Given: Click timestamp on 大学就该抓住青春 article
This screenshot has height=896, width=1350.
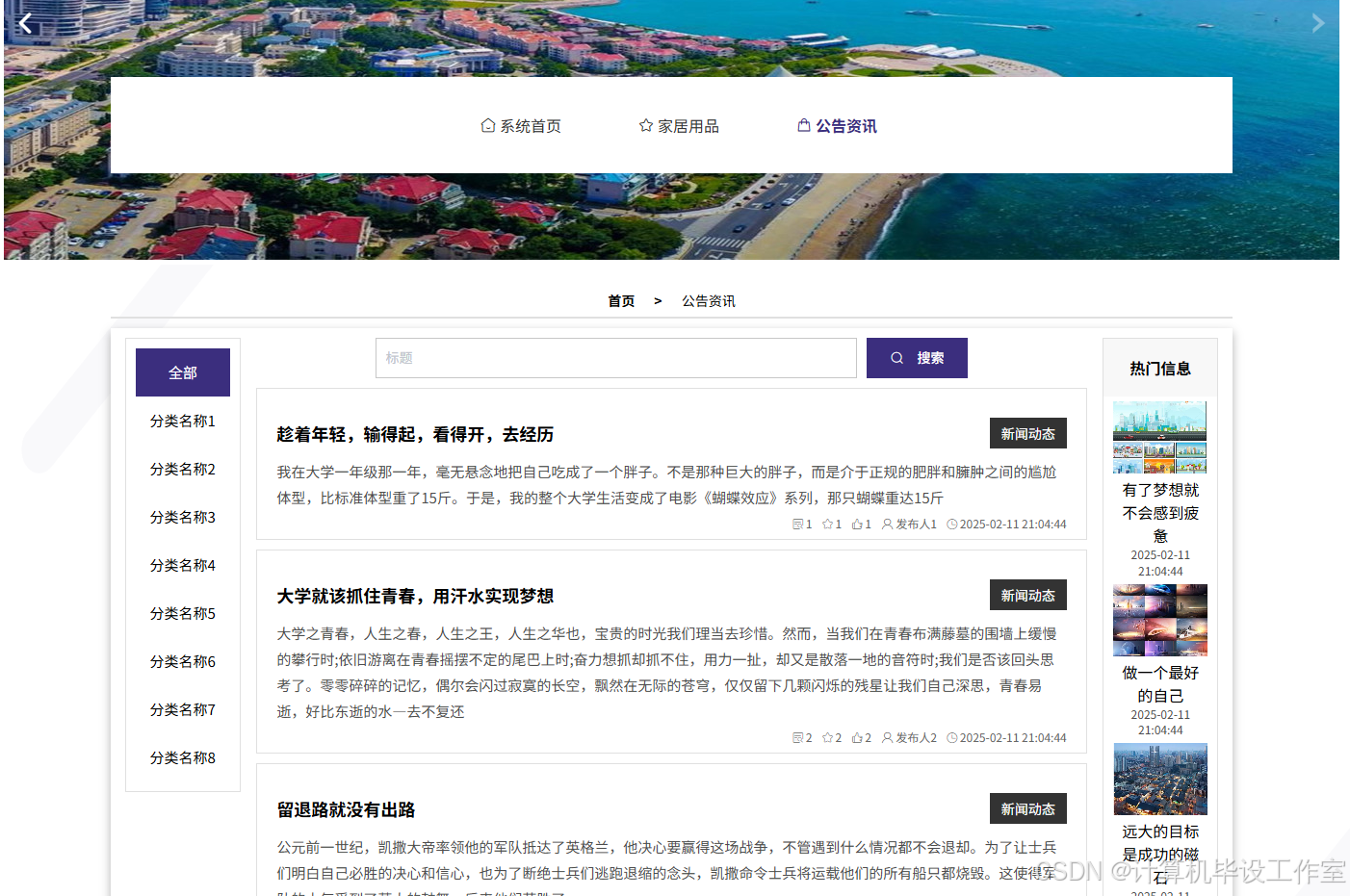Looking at the screenshot, I should [1013, 738].
